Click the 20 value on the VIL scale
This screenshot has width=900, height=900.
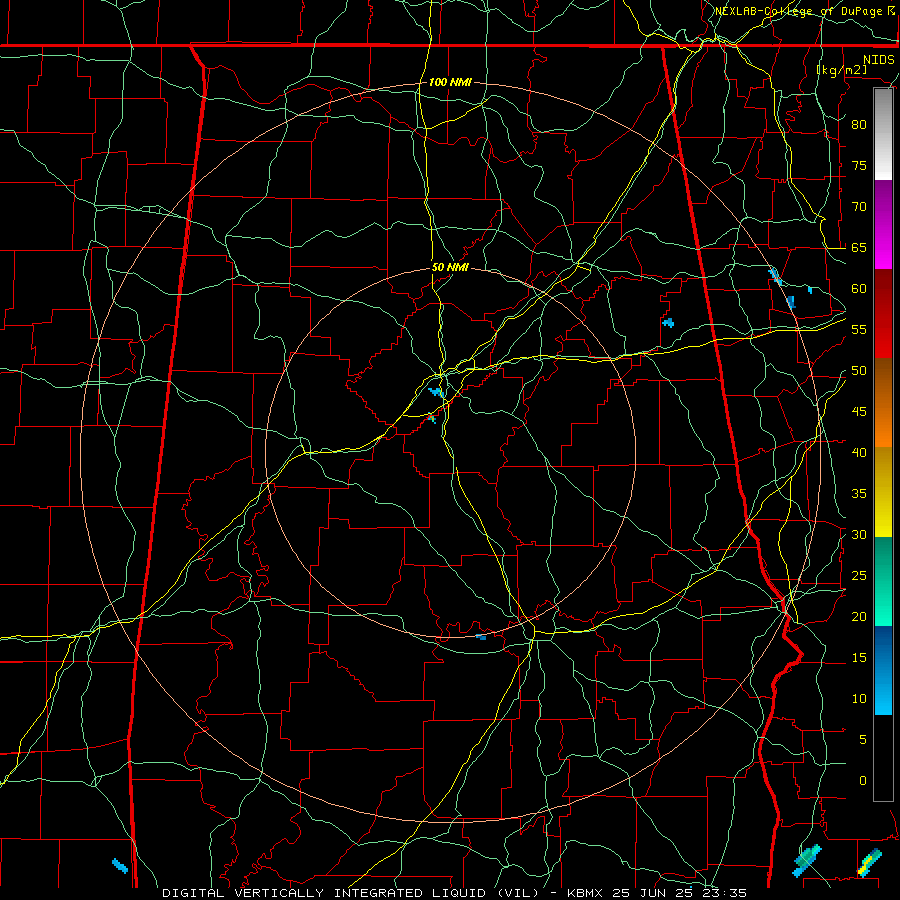[859, 616]
